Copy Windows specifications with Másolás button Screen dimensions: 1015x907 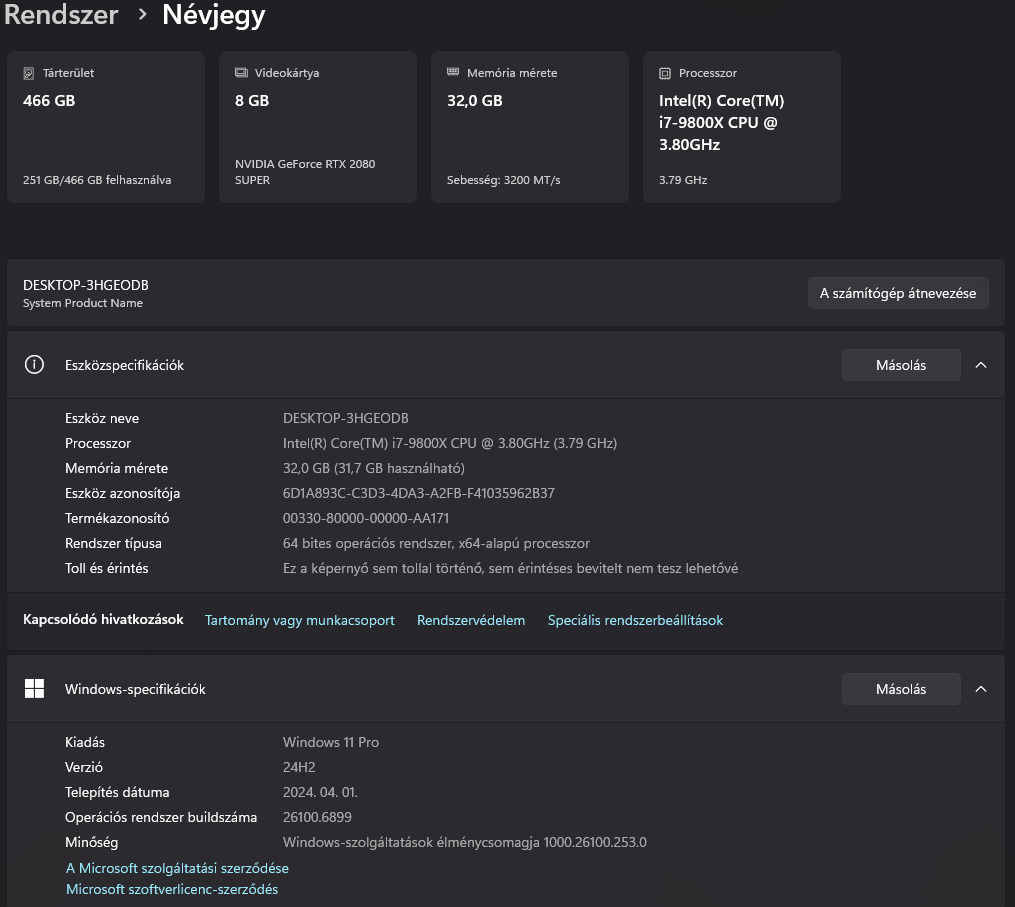click(x=901, y=689)
